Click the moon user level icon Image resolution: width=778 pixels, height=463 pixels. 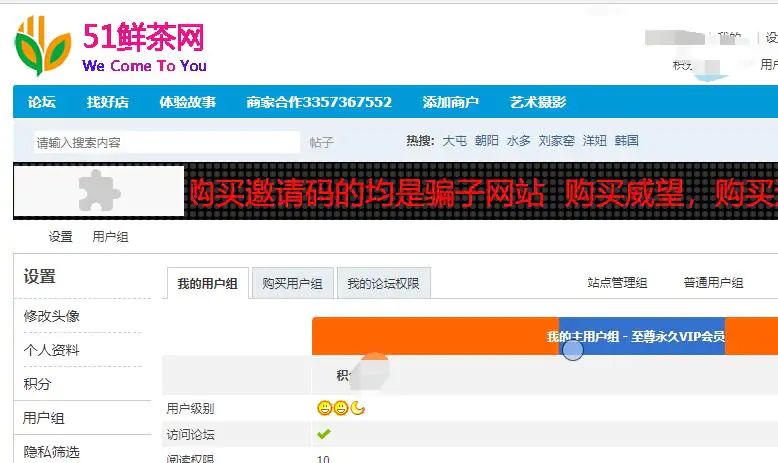[x=357, y=408]
